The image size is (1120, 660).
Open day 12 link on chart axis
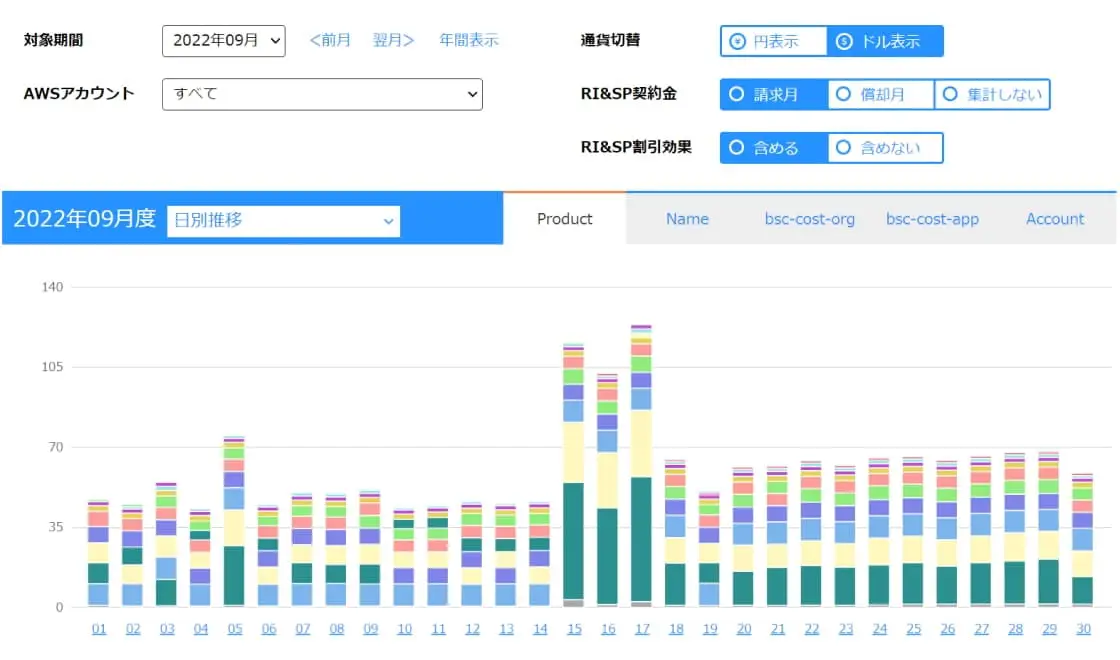tap(472, 629)
